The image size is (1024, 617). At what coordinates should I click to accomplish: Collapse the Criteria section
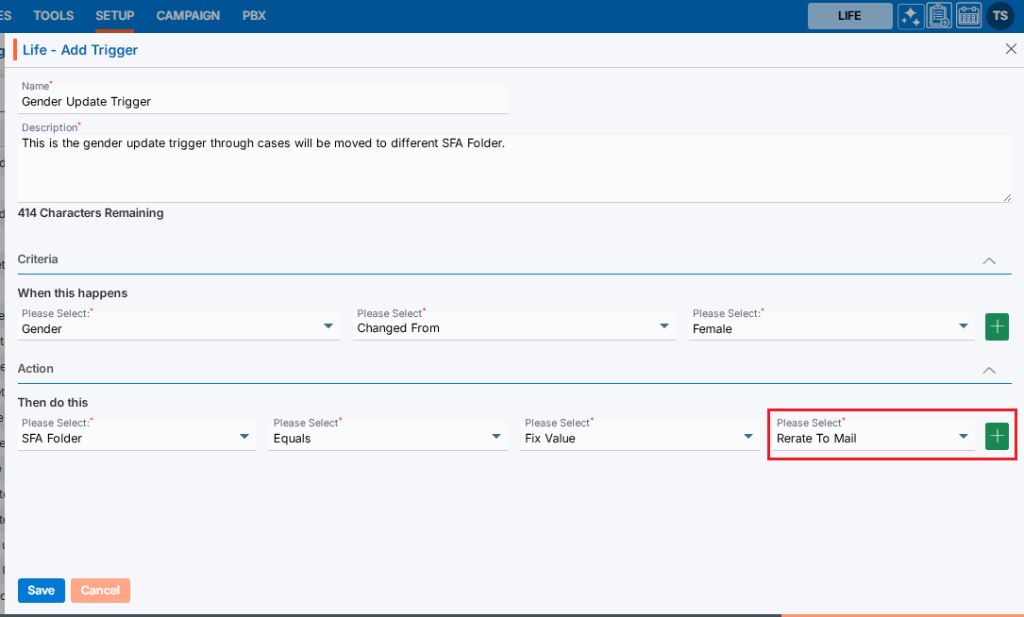click(x=989, y=260)
